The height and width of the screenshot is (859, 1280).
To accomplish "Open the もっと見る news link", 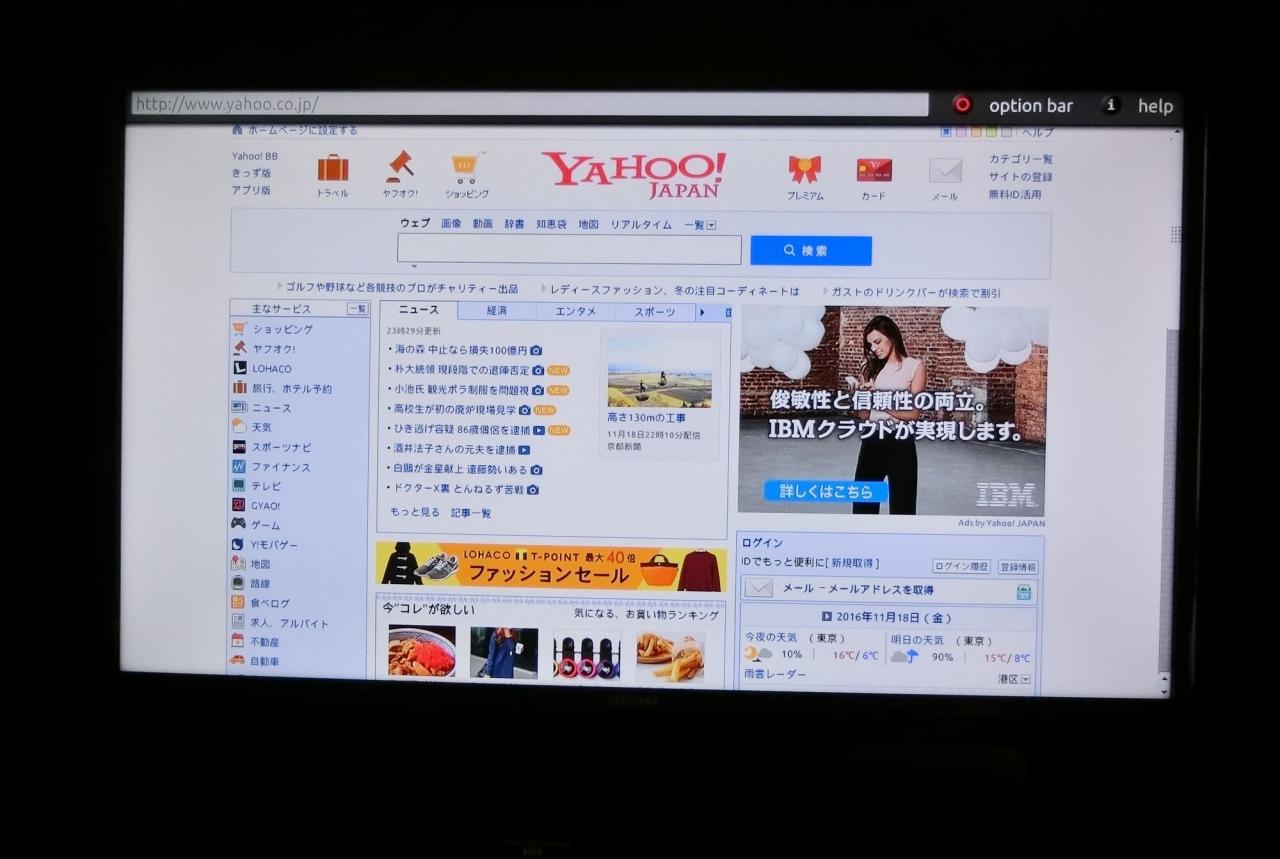I will [x=414, y=513].
